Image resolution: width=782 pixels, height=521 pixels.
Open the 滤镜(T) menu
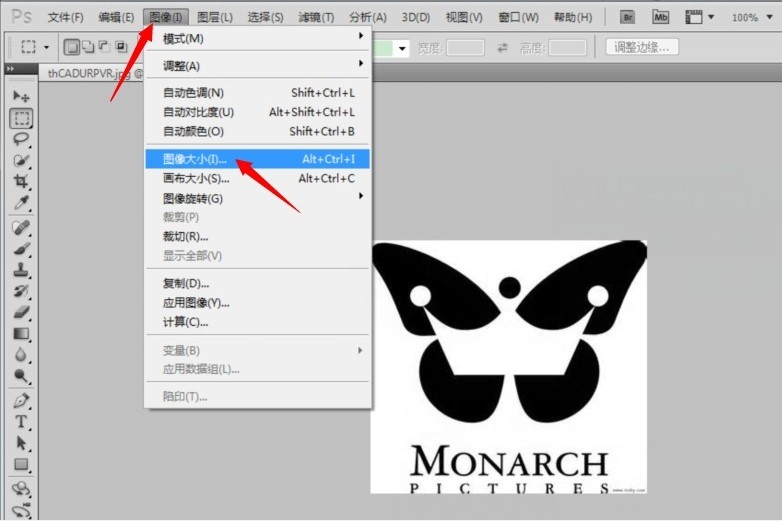pos(316,17)
